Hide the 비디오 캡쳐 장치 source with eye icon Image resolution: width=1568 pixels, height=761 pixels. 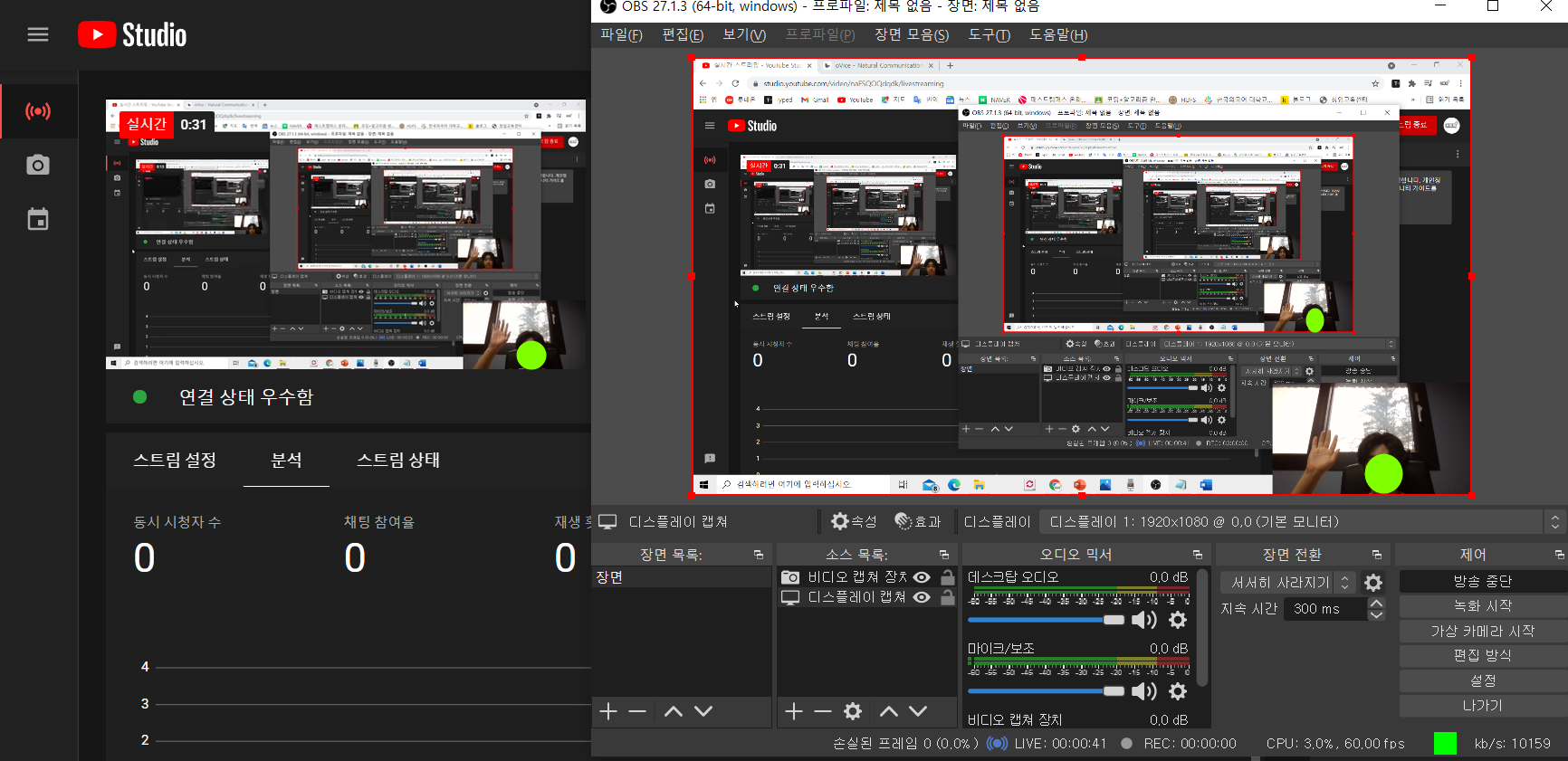point(922,577)
